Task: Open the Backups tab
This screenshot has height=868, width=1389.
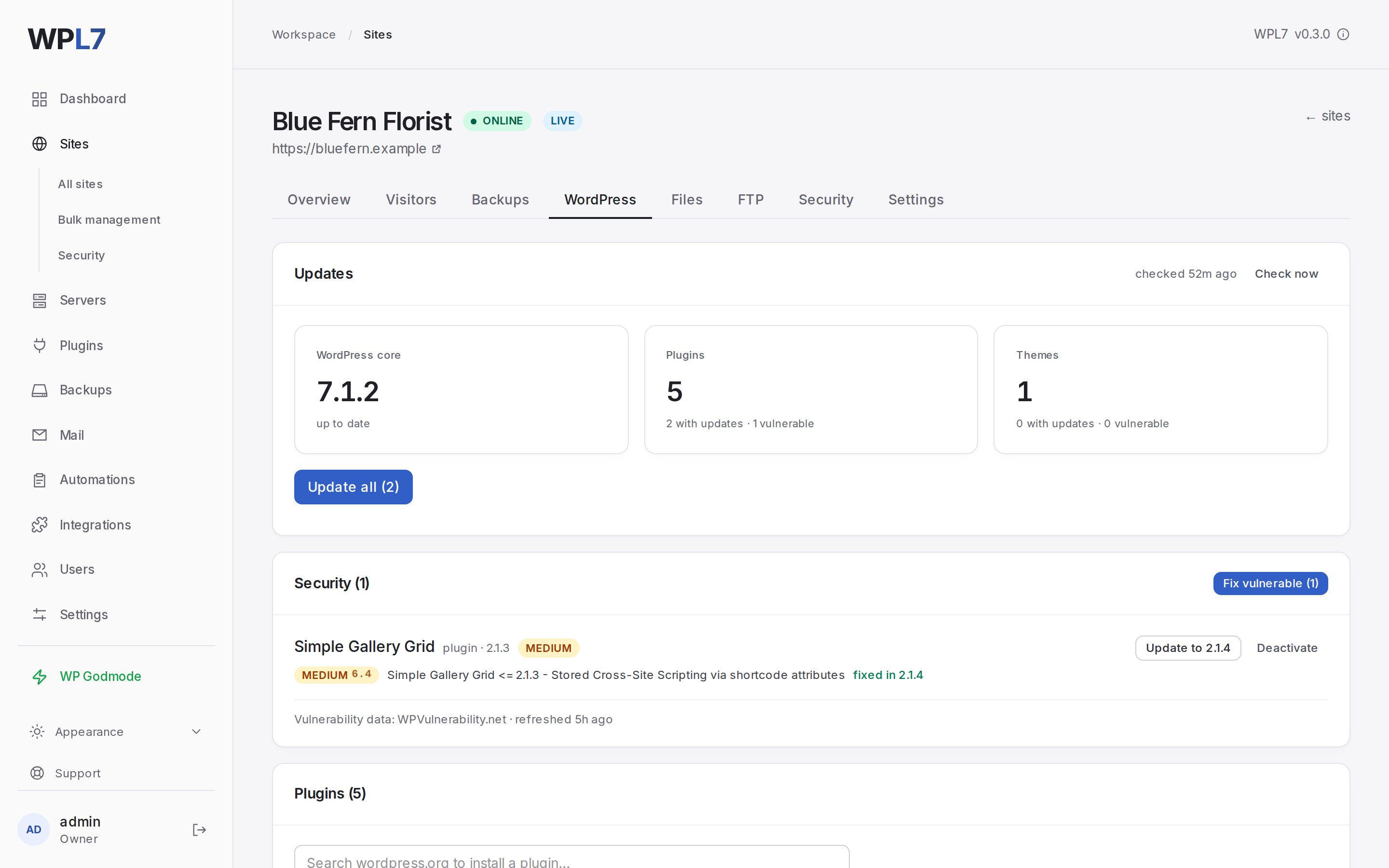Action: point(500,200)
